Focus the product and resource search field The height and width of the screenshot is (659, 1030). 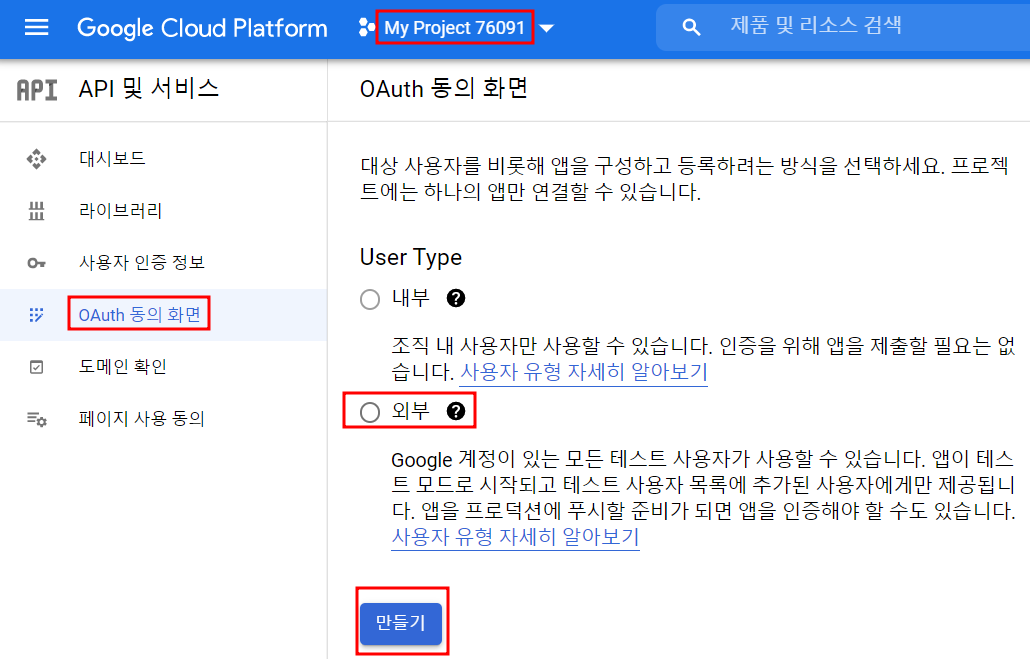tap(843, 28)
